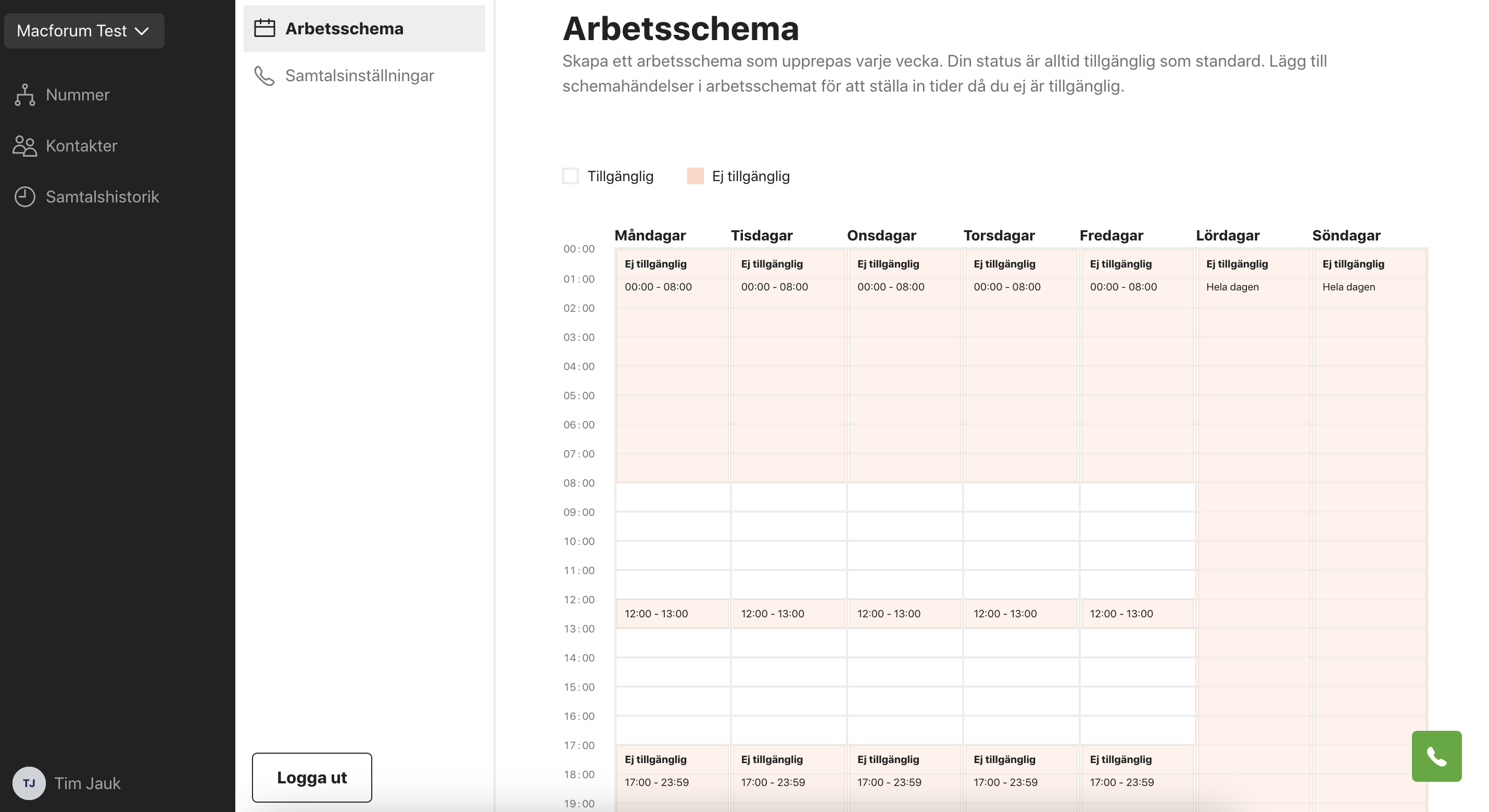
Task: Open Tisdagar 17:00 - 23:59 unavailable block
Action: (x=788, y=779)
